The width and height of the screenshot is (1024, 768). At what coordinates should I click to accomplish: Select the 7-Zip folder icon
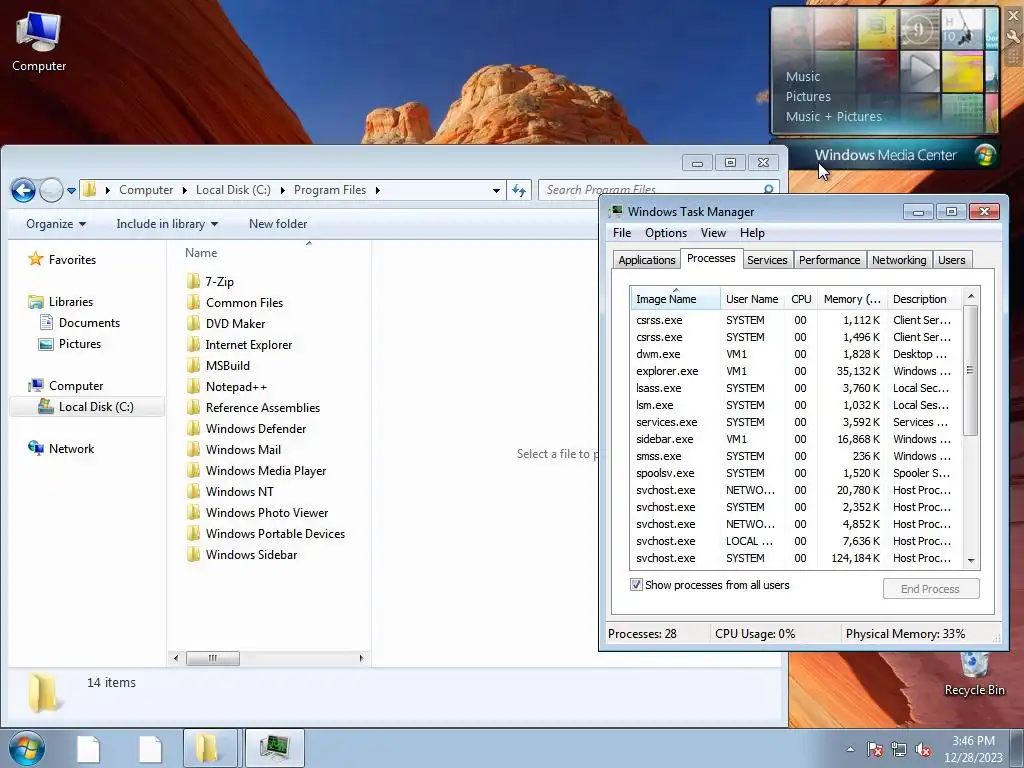(x=193, y=281)
